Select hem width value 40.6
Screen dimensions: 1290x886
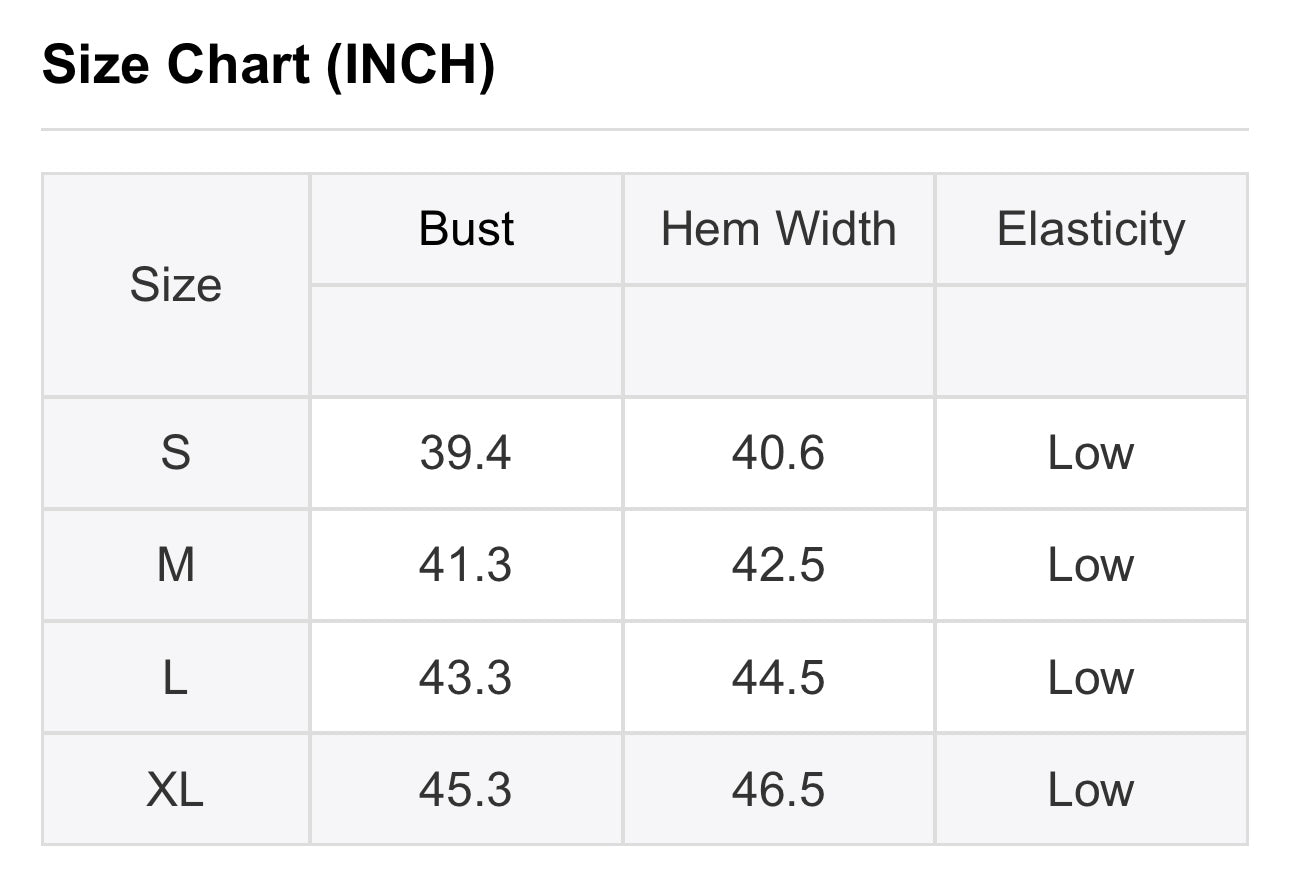click(778, 453)
